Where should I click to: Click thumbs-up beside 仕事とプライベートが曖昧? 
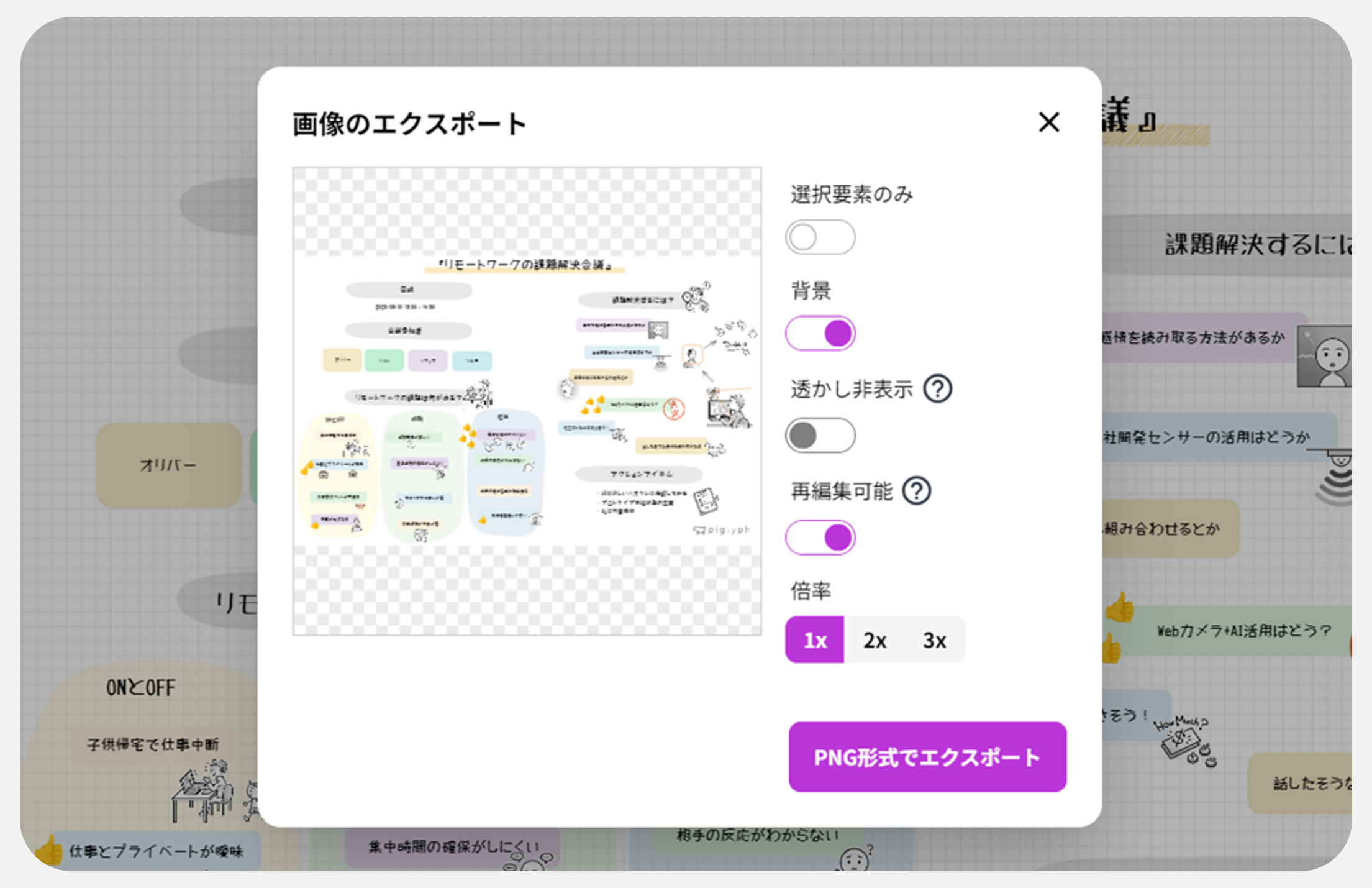click(x=50, y=850)
